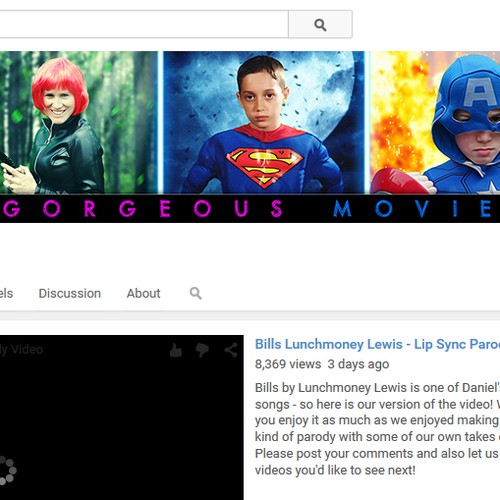The image size is (500, 500).
Task: Search this channel via magnifier icon
Action: point(196,293)
